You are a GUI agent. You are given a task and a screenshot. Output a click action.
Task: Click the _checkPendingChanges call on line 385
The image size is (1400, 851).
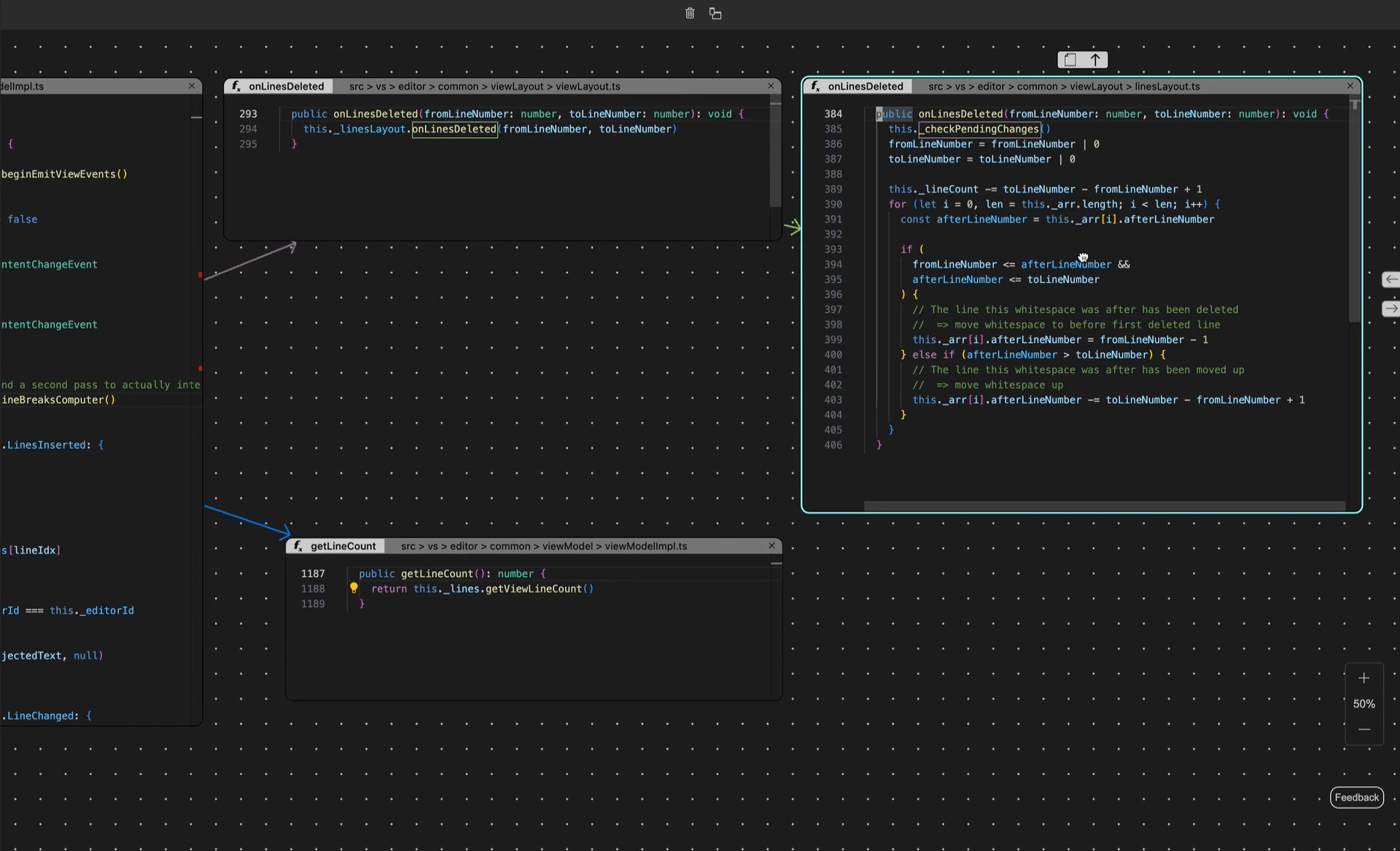pyautogui.click(x=981, y=129)
